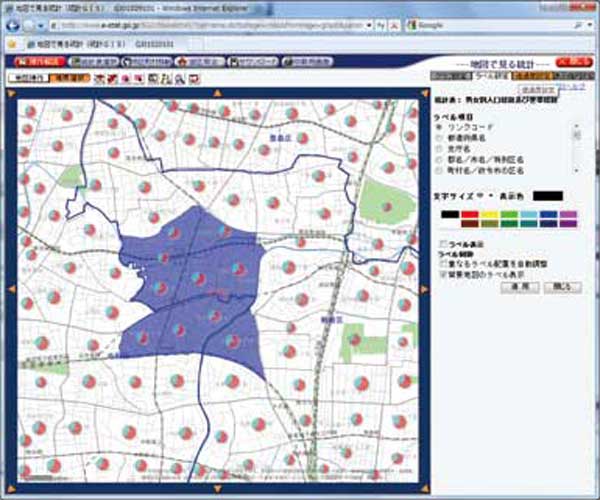This screenshot has height=500, width=600.
Task: Select the ラベル設定 tab
Action: point(492,76)
